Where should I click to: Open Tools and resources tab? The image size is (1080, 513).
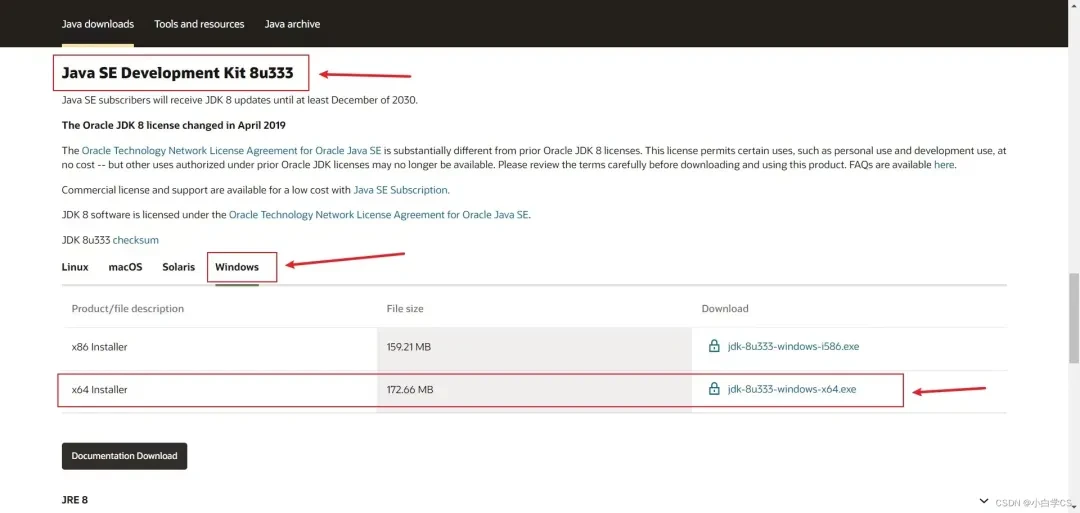click(199, 24)
